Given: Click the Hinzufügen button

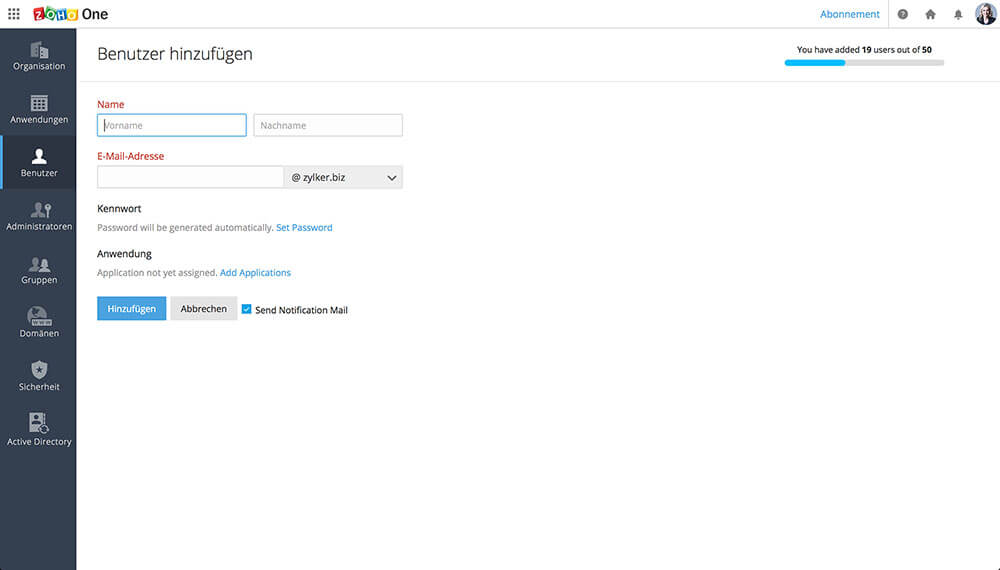Looking at the screenshot, I should 131,309.
